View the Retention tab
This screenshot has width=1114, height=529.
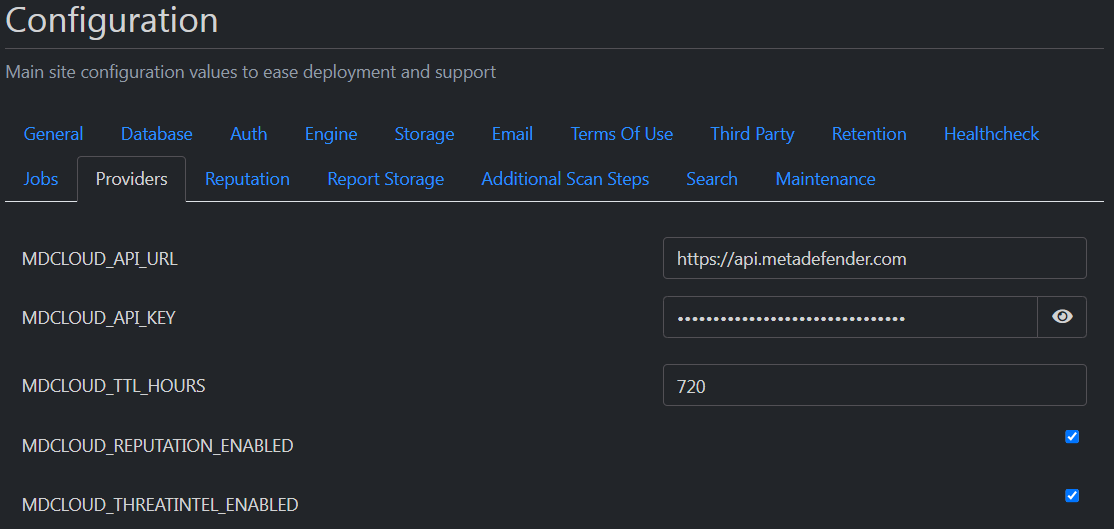click(869, 133)
